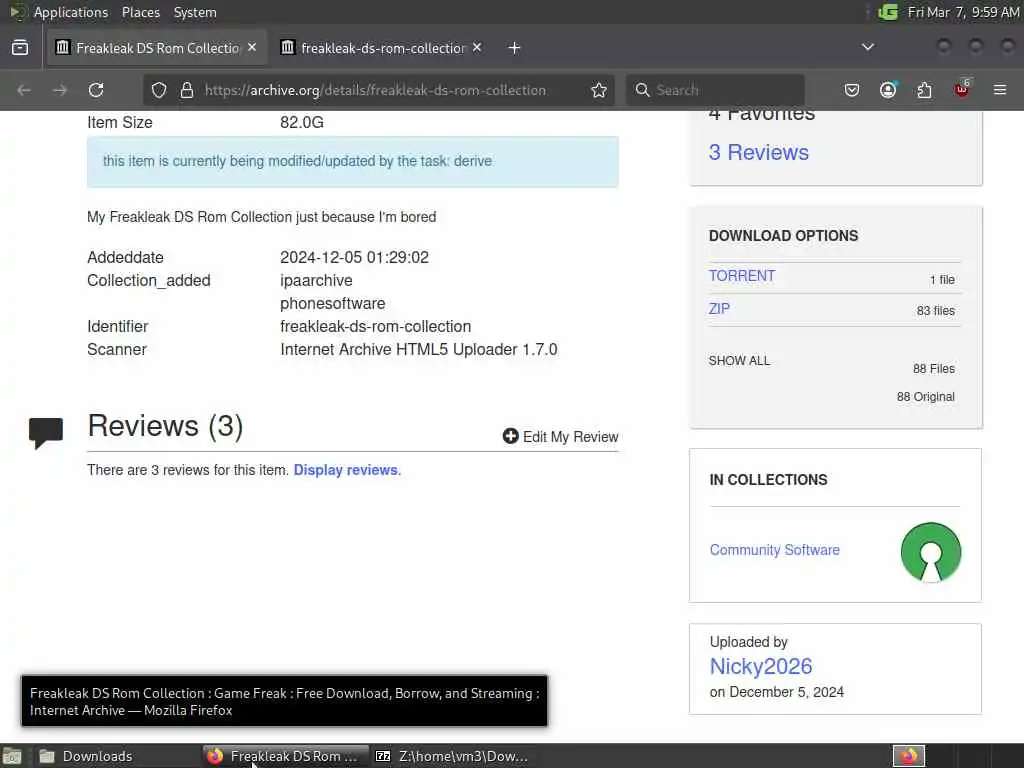Switch to freakleak-ds-rom-collection tab

[x=383, y=48]
